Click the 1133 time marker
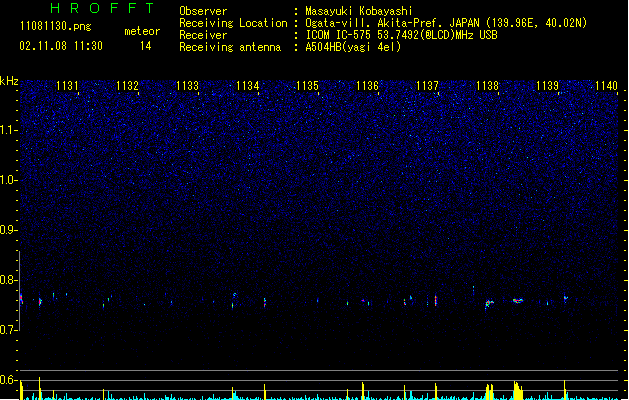The width and height of the screenshot is (629, 400). coord(187,86)
